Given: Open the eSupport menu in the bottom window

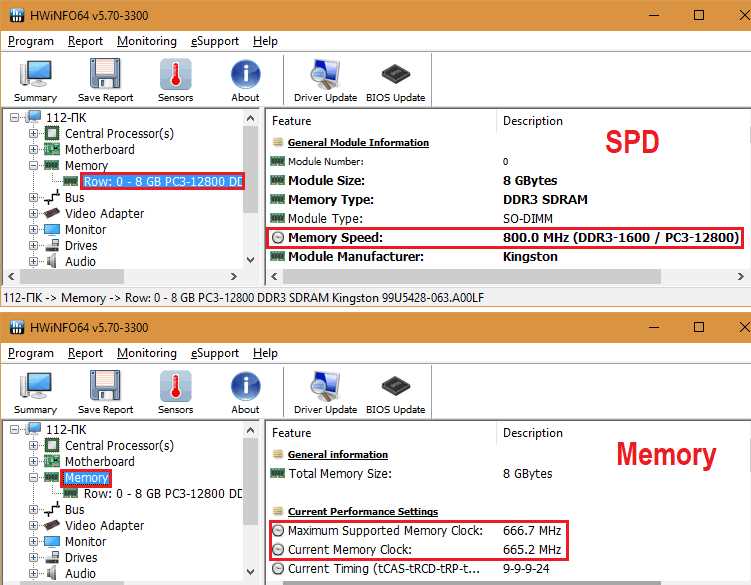Looking at the screenshot, I should point(215,353).
